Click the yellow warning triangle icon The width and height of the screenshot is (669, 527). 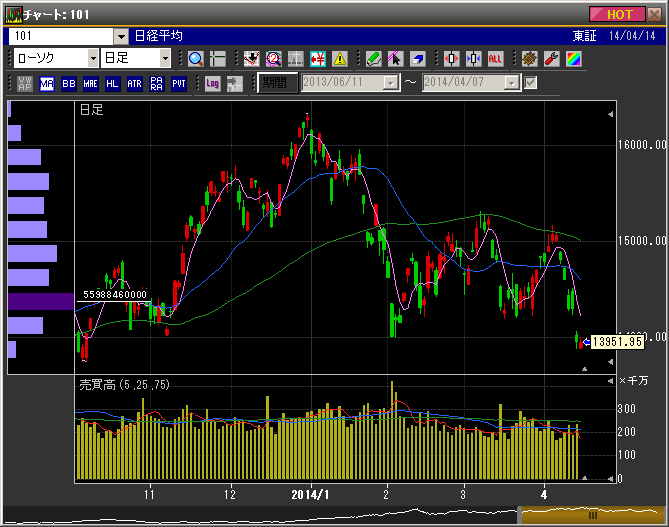[339, 59]
